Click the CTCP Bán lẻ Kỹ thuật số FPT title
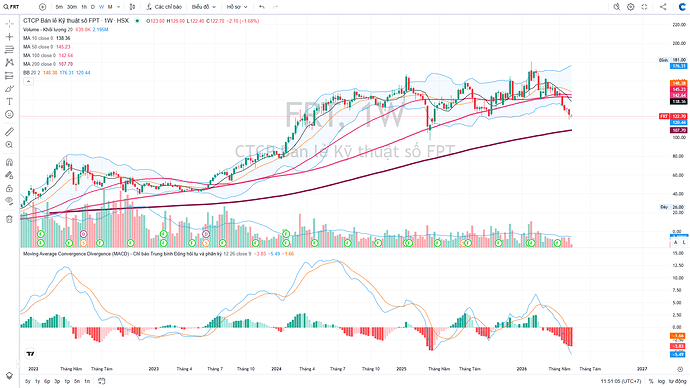 [76, 21]
